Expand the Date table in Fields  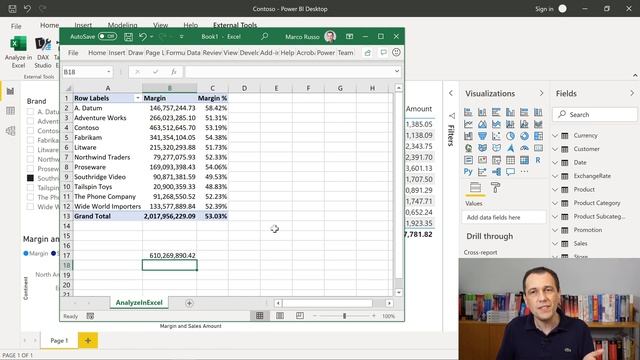pos(555,162)
